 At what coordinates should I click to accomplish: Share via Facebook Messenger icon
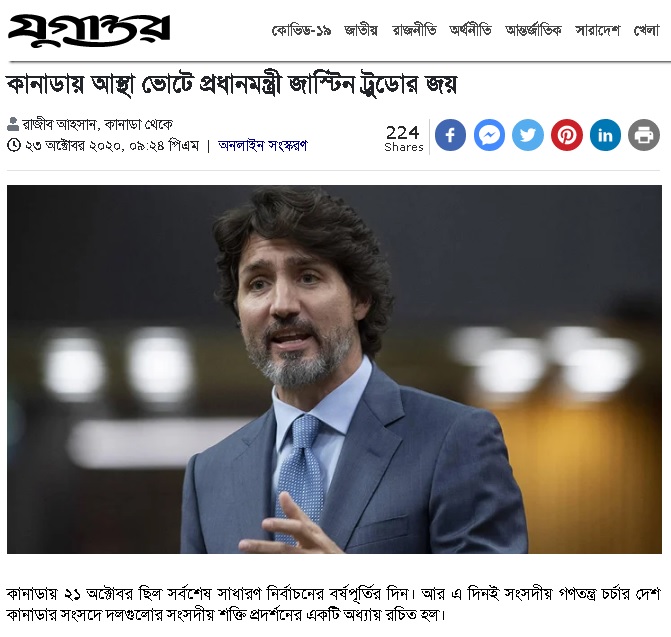(489, 135)
